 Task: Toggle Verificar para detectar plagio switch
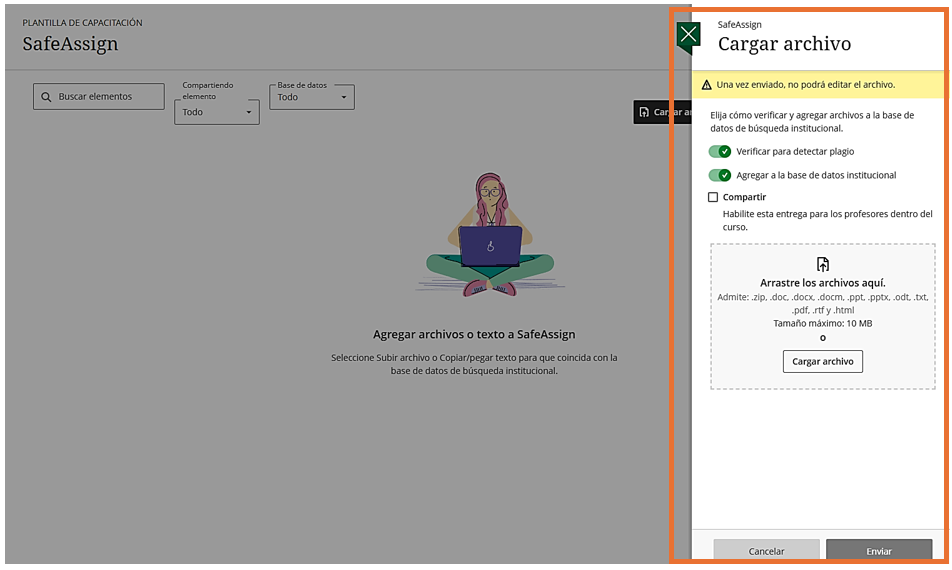(x=720, y=151)
